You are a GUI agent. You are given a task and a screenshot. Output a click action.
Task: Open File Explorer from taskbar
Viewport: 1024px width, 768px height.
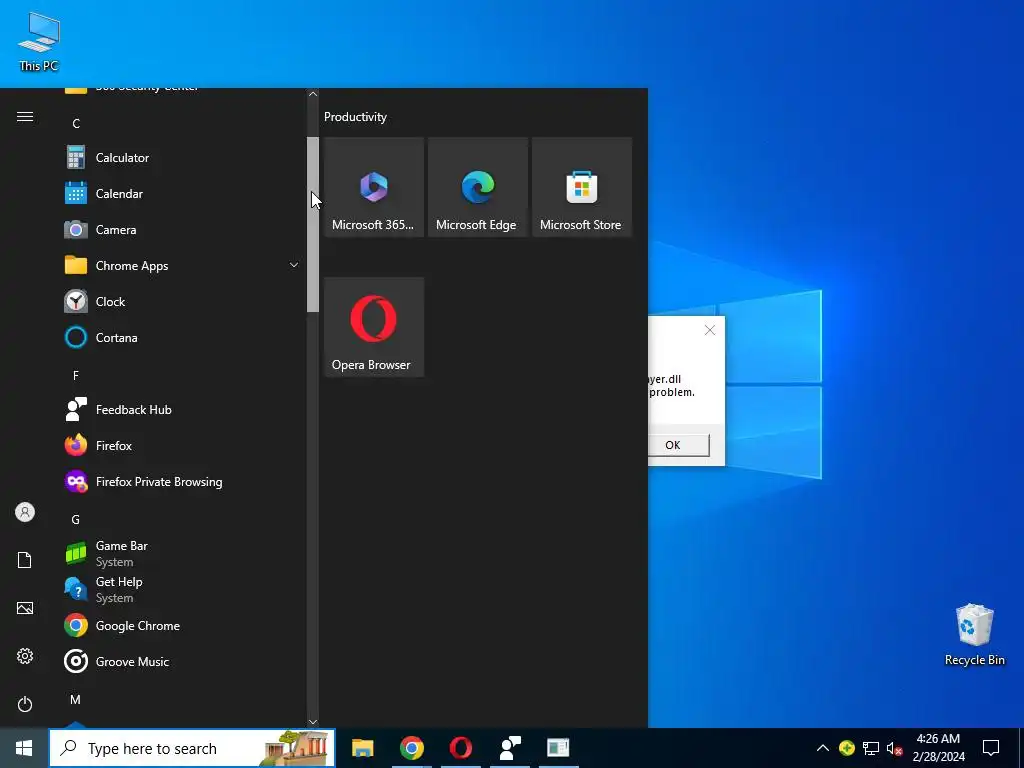click(x=362, y=748)
